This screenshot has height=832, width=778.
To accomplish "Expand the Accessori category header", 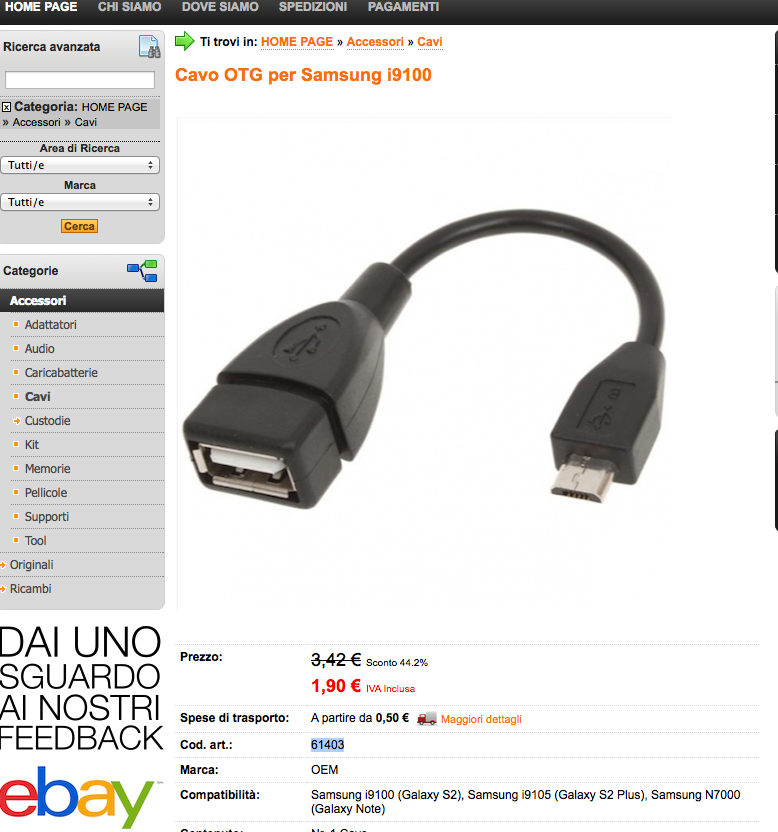I will click(x=82, y=300).
